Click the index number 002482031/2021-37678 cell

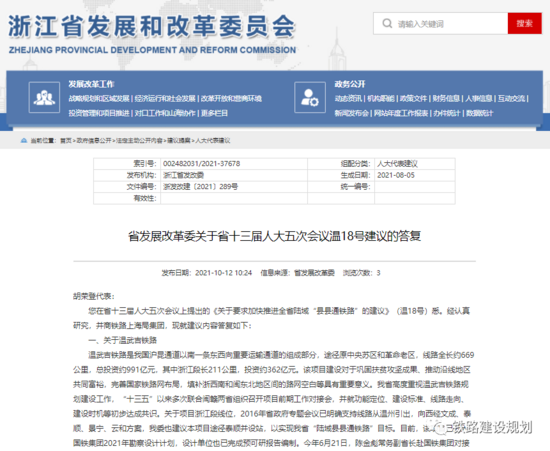234,164
